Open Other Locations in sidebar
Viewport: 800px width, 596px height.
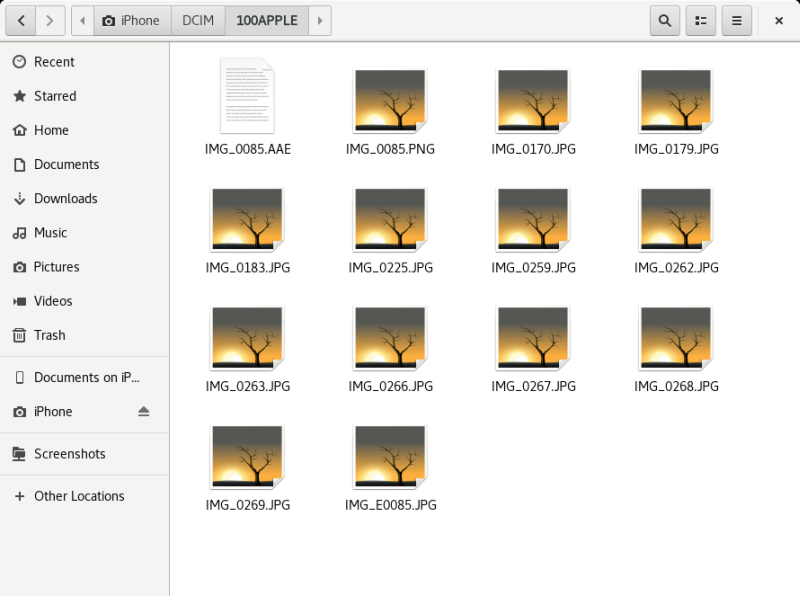point(79,496)
